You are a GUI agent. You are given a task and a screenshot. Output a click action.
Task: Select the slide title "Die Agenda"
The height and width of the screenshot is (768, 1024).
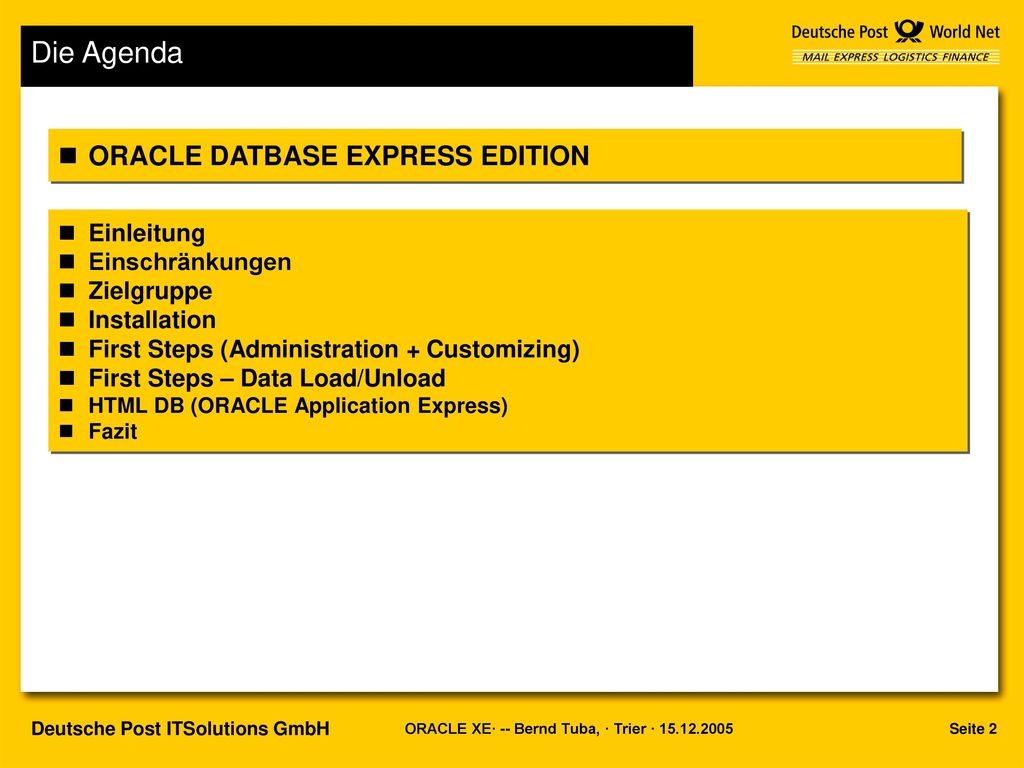(x=107, y=53)
